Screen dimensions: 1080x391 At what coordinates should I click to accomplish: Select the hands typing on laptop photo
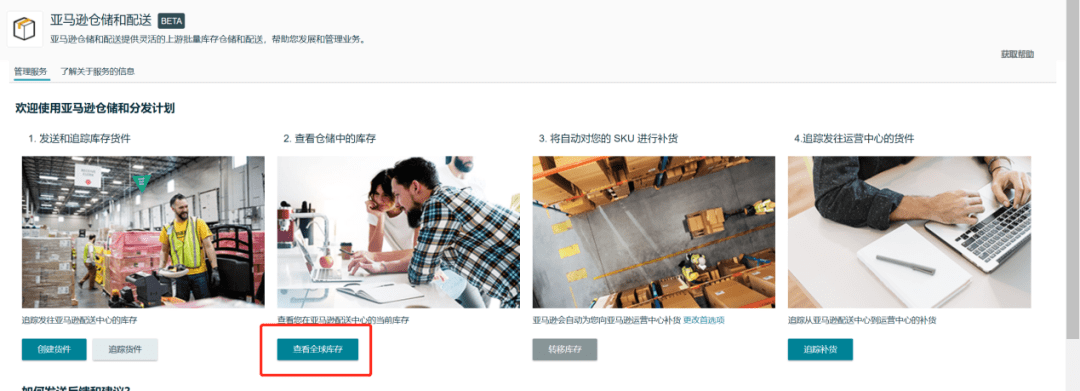click(909, 232)
